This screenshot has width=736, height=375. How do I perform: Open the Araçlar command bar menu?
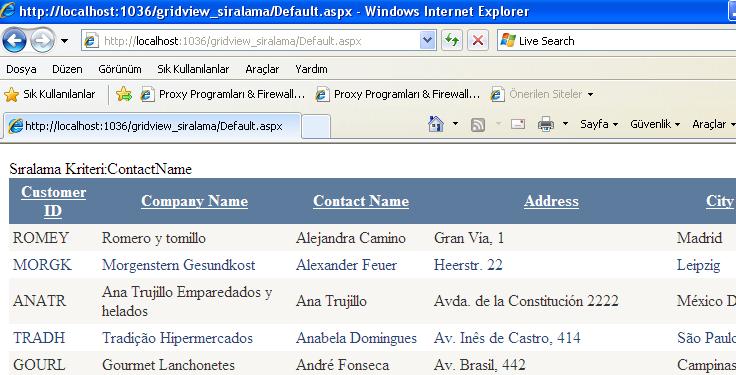pos(713,124)
